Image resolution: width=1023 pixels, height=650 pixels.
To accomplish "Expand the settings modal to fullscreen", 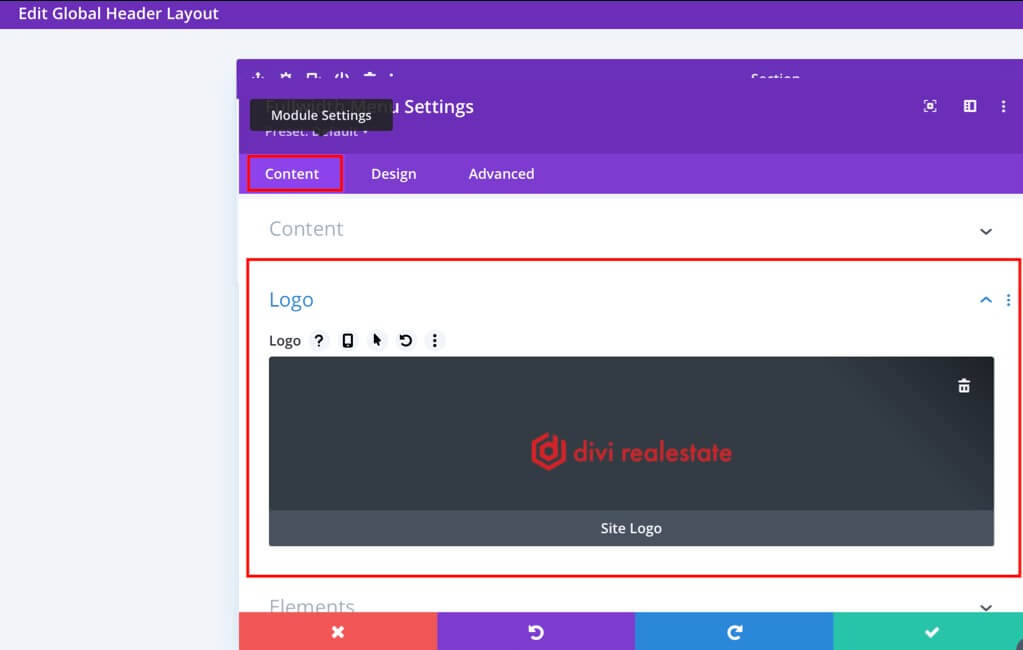I will coord(930,106).
